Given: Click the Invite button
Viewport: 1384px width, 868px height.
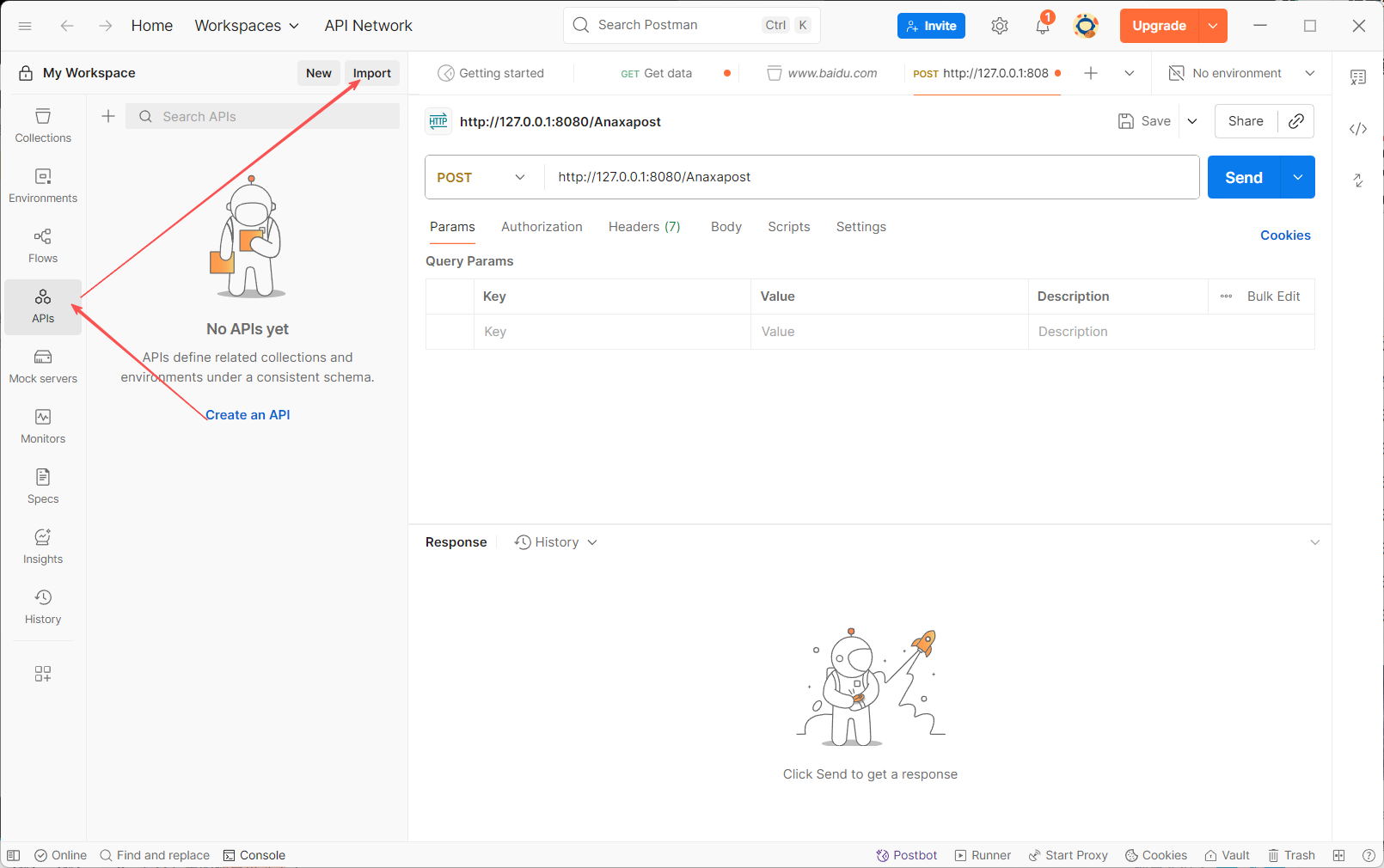Looking at the screenshot, I should 931,26.
